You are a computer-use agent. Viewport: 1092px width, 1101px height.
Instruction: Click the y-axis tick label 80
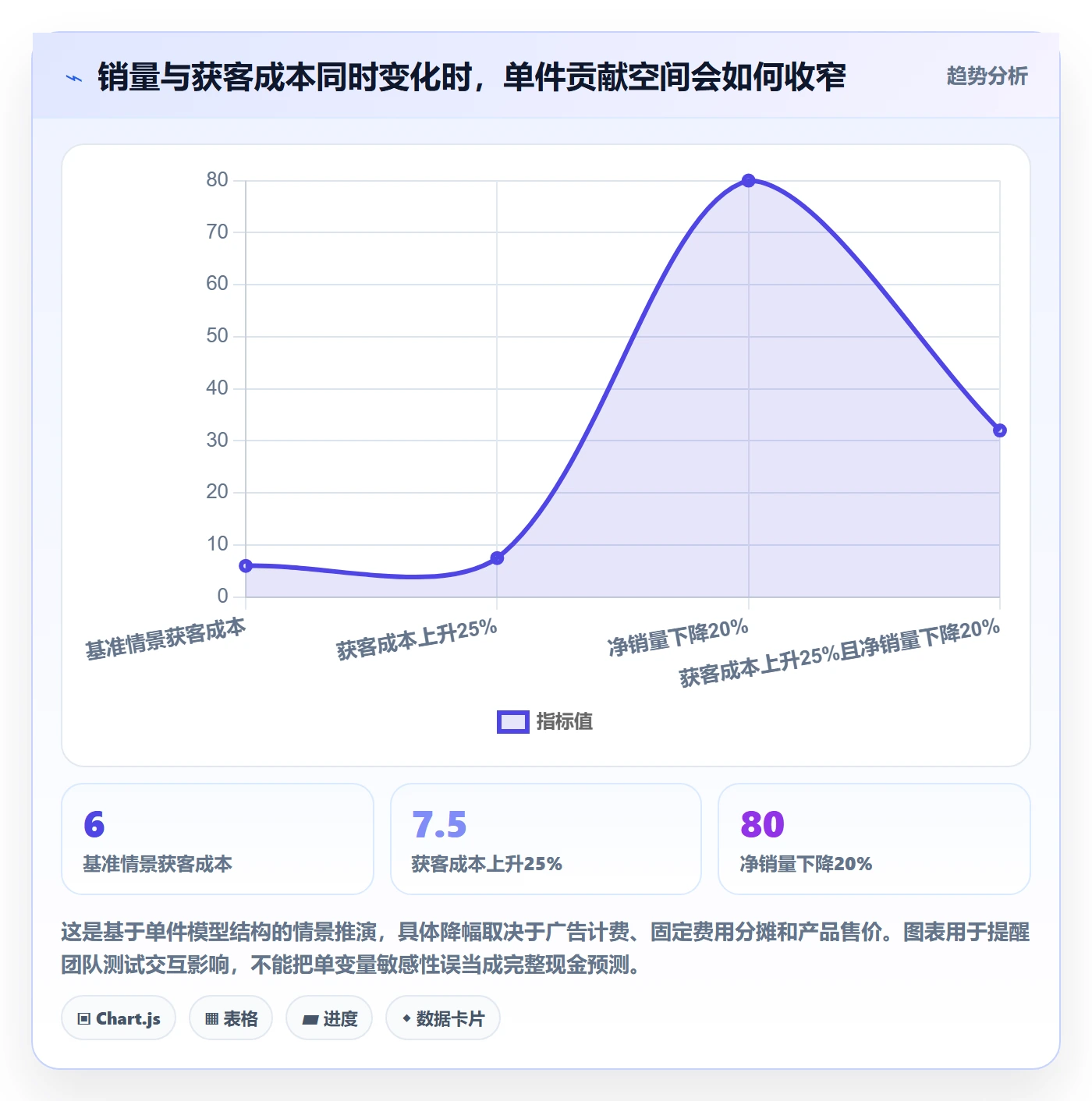[x=217, y=180]
